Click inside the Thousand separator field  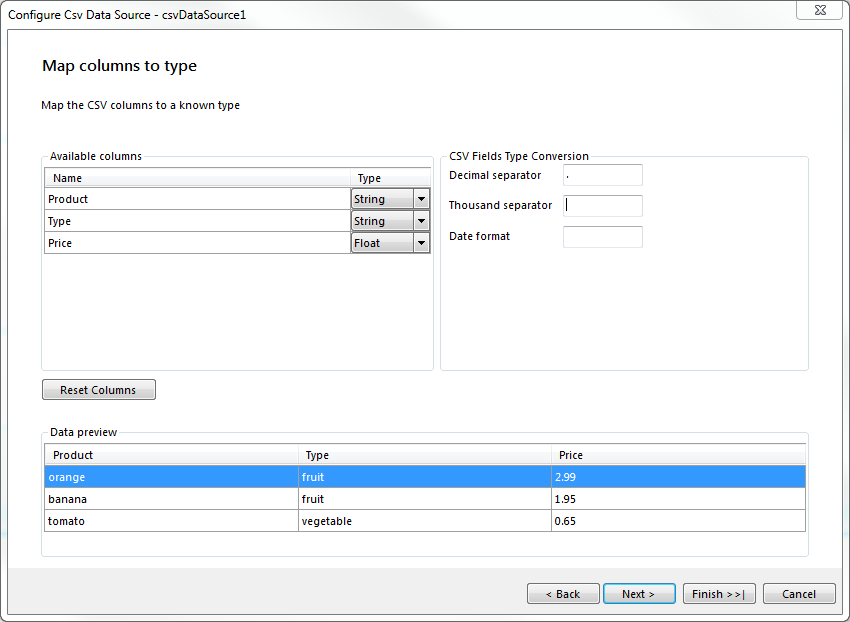[602, 205]
